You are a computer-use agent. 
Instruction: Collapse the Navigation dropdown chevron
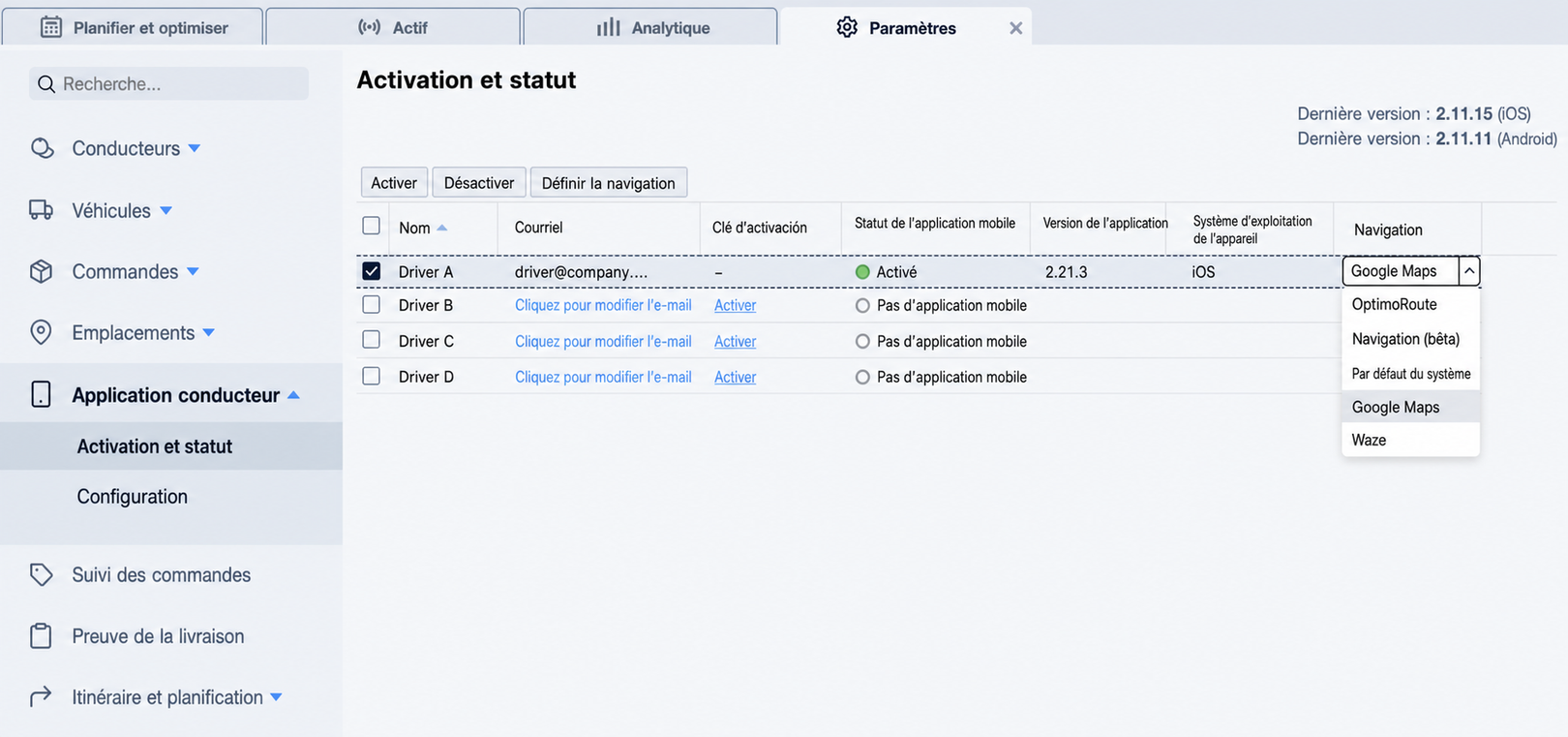(1469, 271)
